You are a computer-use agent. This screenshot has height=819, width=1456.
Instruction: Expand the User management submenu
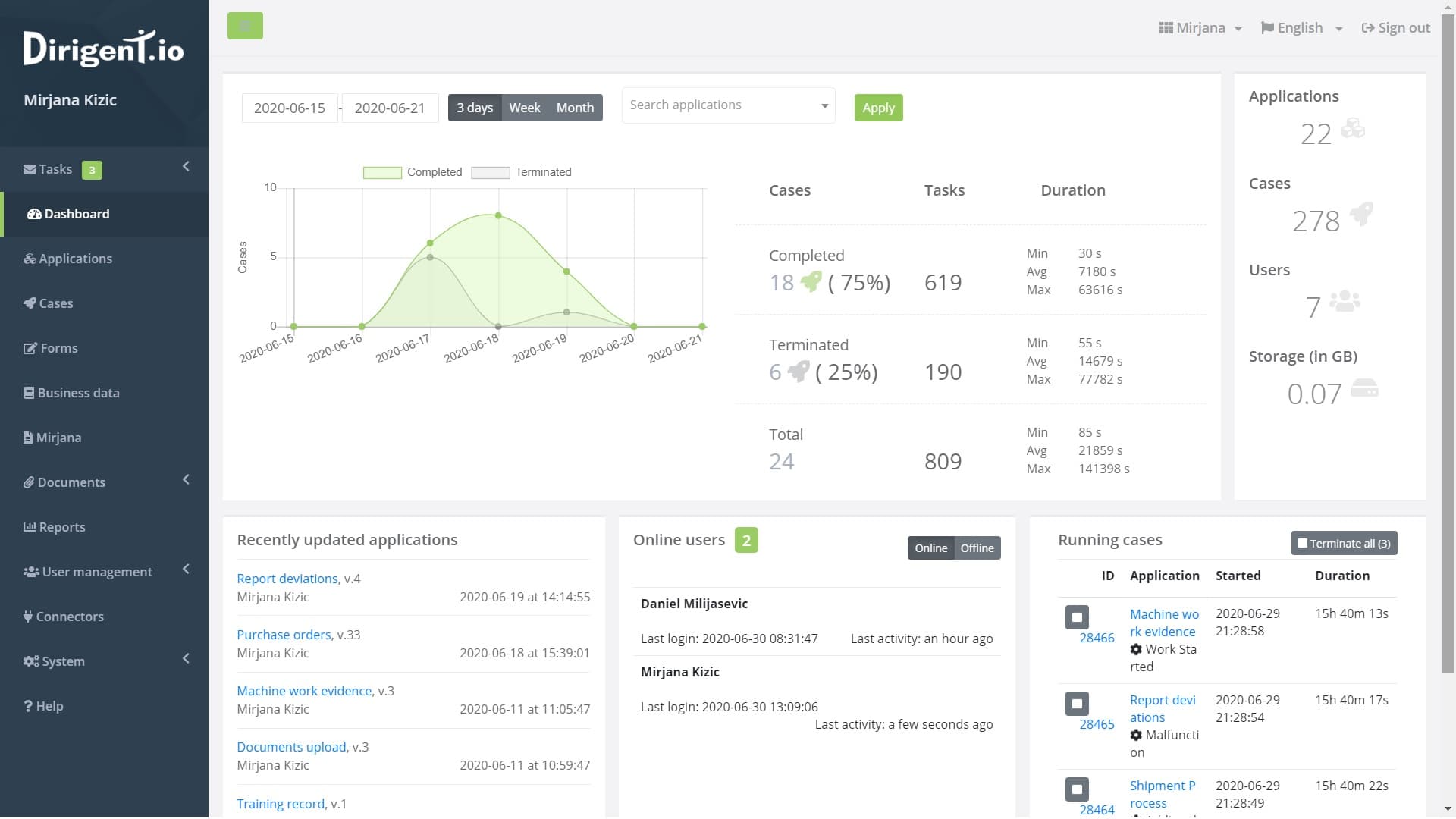(97, 572)
